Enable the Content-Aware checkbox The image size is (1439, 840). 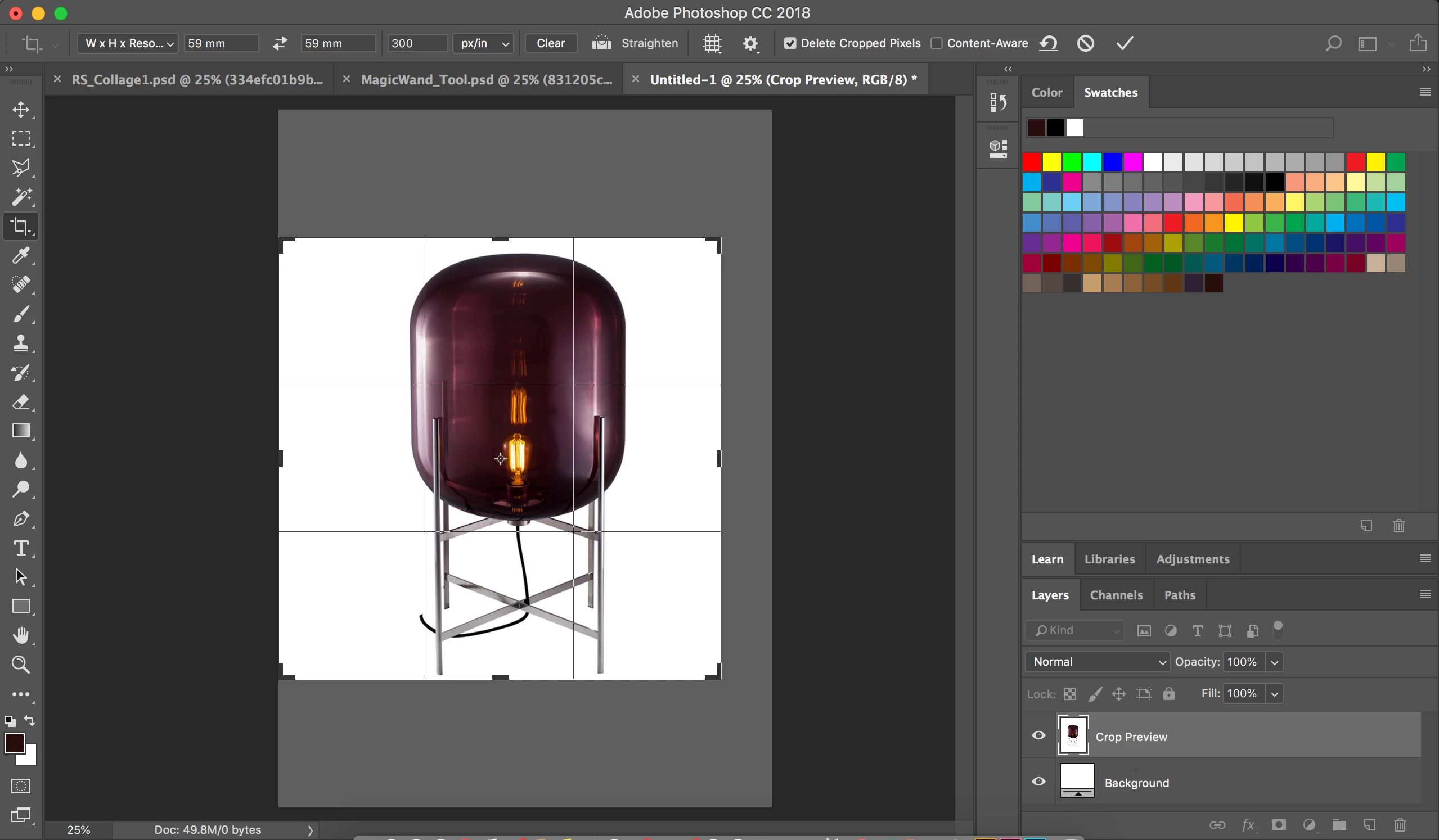click(937, 43)
